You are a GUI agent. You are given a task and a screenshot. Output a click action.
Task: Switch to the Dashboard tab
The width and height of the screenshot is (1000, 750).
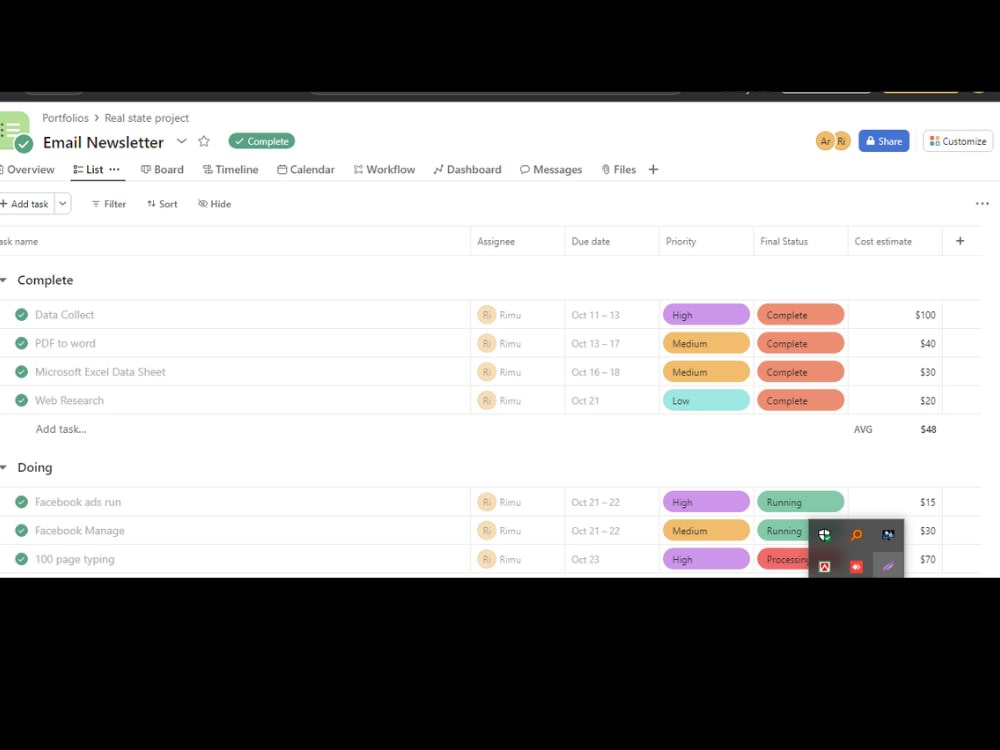pos(467,170)
